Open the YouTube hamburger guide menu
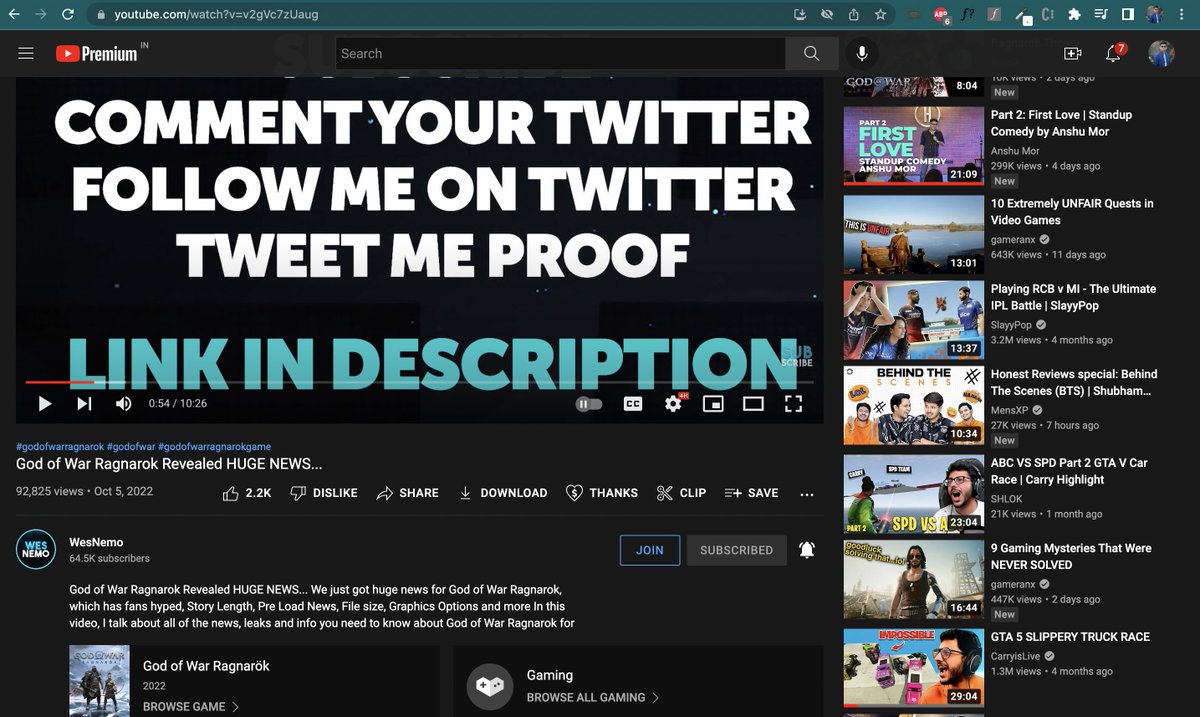Image resolution: width=1200 pixels, height=717 pixels. pyautogui.click(x=26, y=53)
